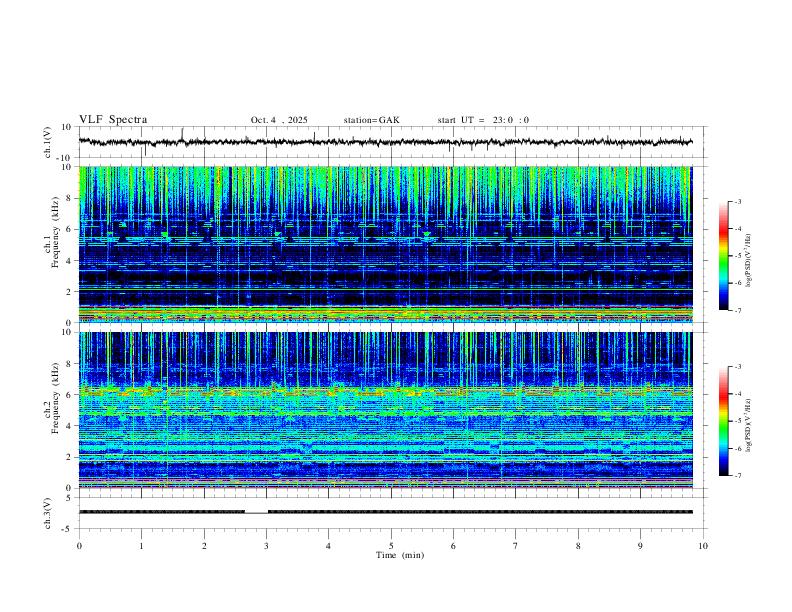Click the 'VLF Spectra' title text

[113, 120]
